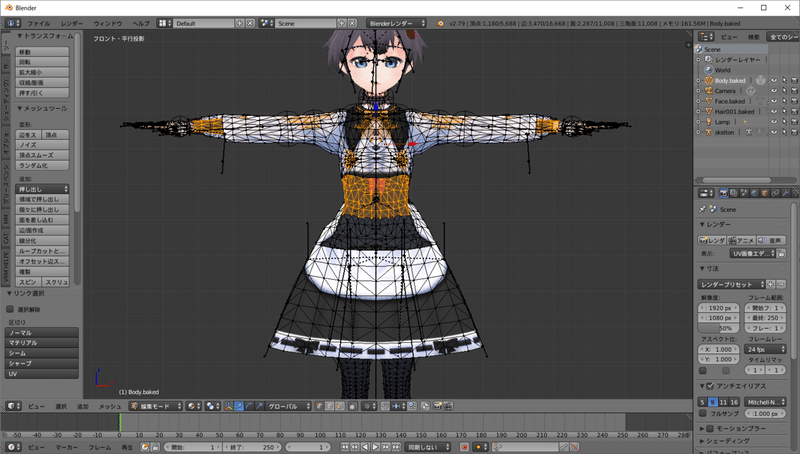Enable the フルサンプ checkbox
This screenshot has height=454, width=800.
click(703, 413)
